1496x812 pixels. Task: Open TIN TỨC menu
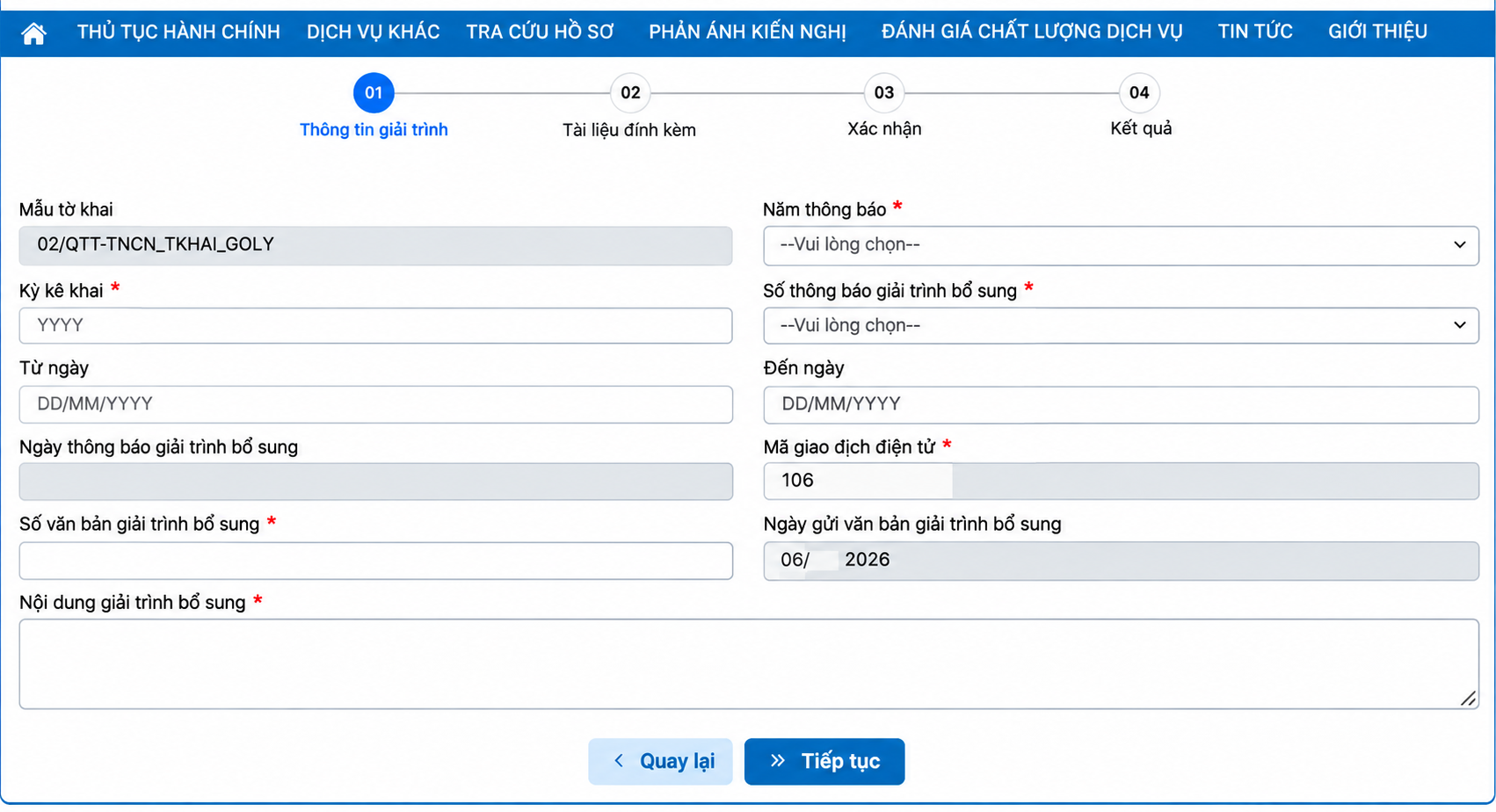(x=1254, y=32)
